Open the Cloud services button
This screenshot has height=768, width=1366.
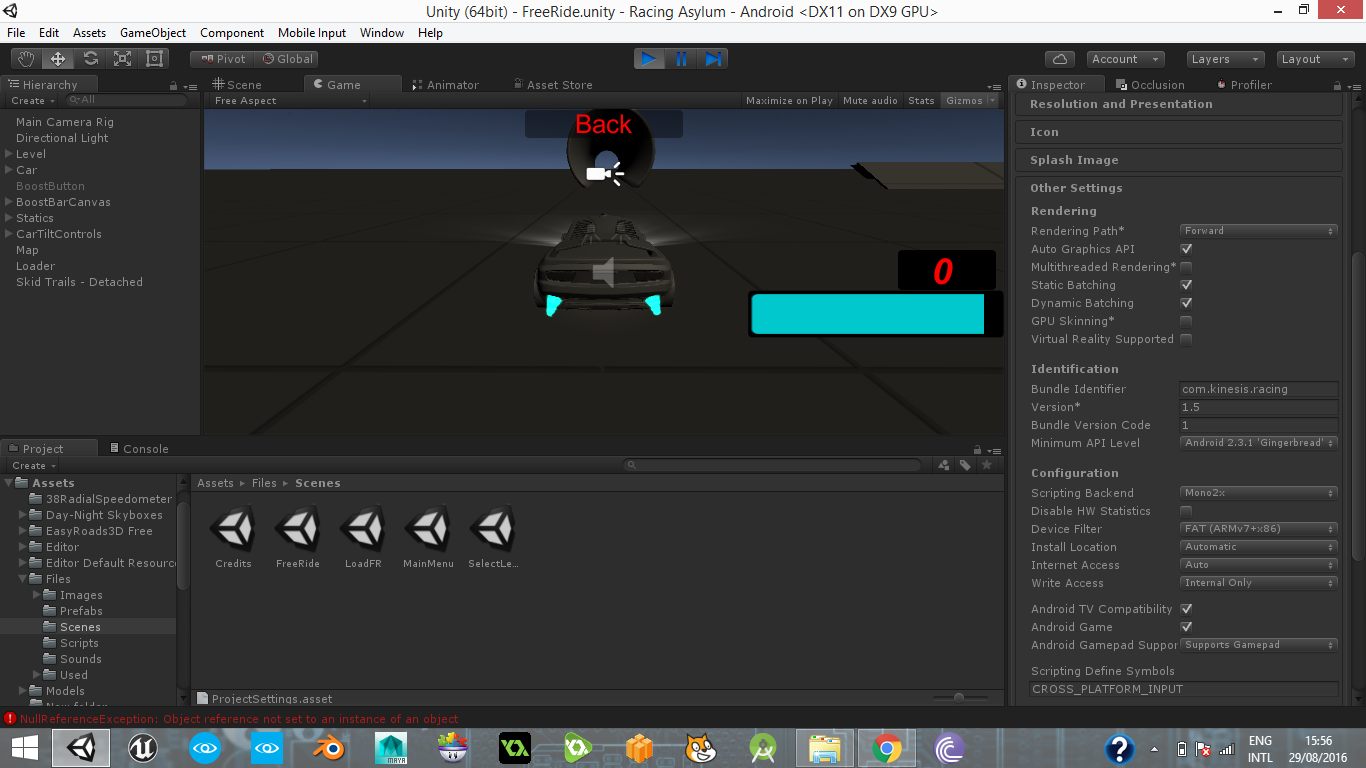coord(1059,59)
